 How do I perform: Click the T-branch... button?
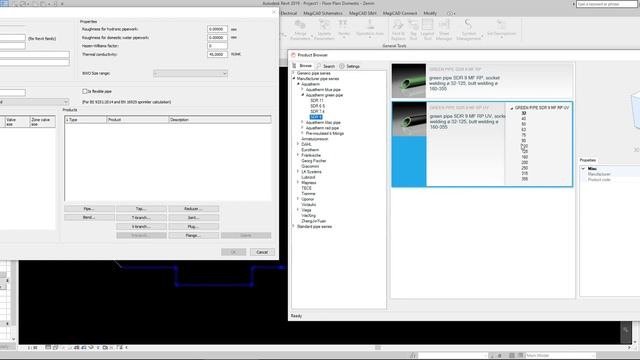coord(141,218)
